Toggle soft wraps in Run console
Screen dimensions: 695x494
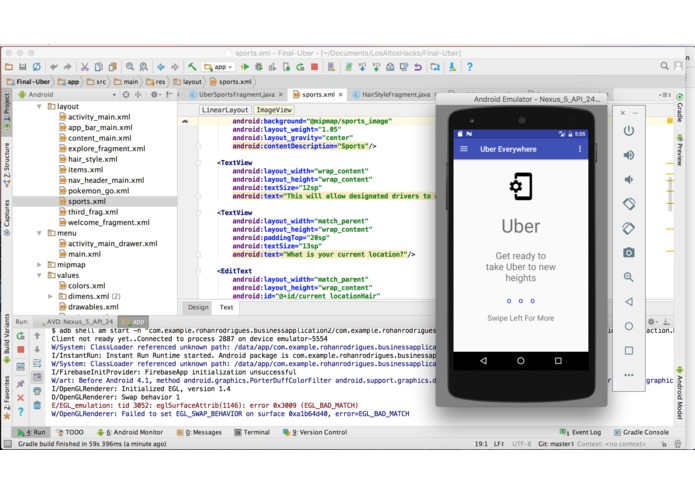37,363
